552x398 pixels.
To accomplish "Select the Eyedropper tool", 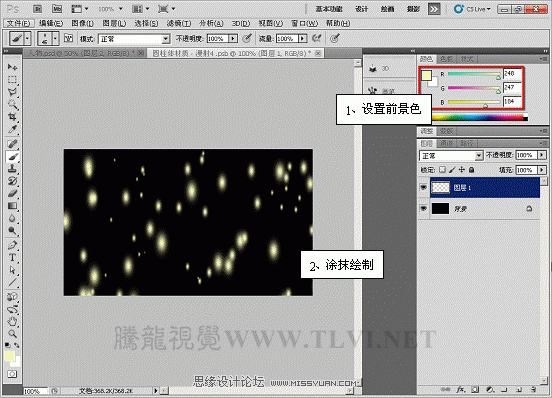I will [12, 129].
